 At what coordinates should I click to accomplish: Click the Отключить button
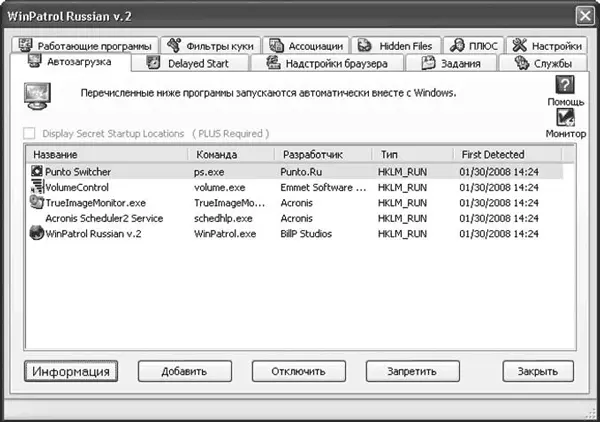(299, 371)
